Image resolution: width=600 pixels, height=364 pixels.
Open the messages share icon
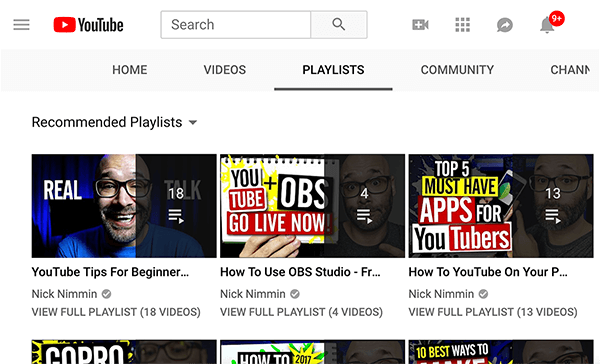point(505,25)
